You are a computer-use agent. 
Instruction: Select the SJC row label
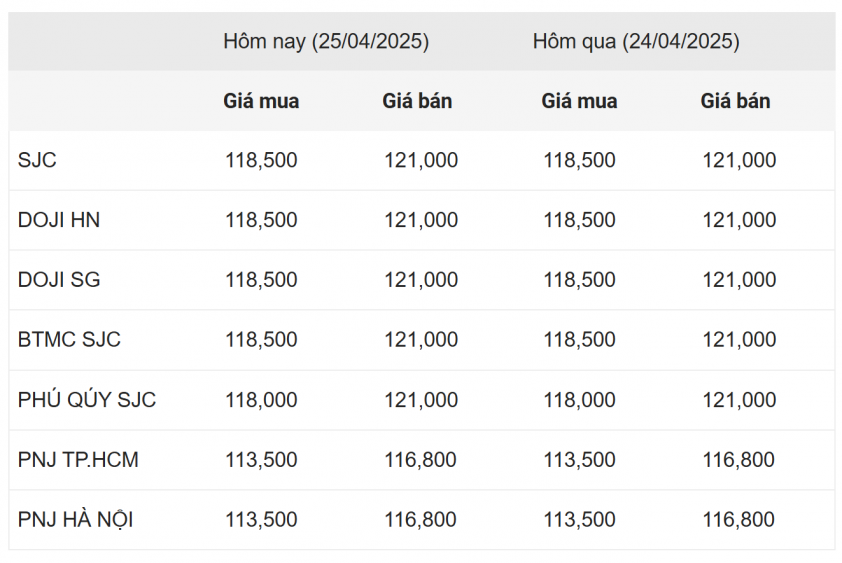click(x=37, y=160)
